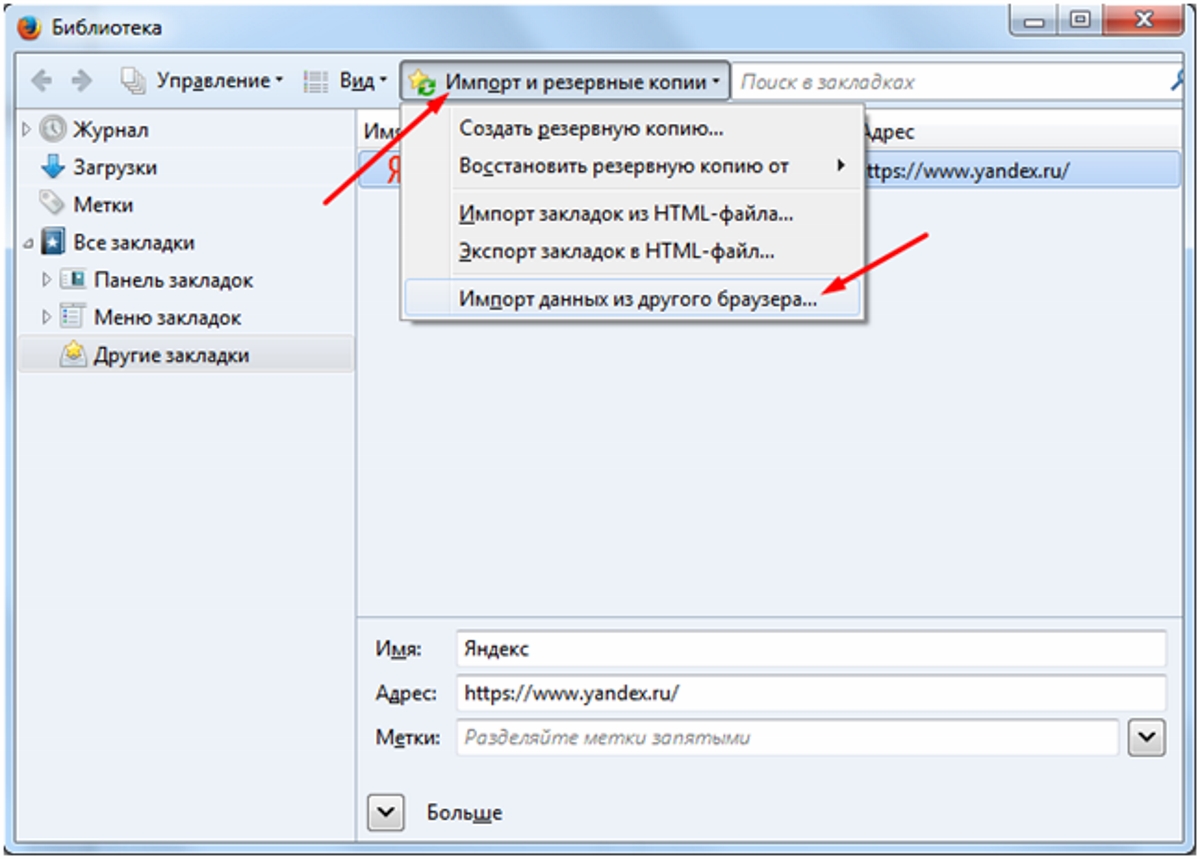Click the Firefox icon in title bar

click(30, 27)
